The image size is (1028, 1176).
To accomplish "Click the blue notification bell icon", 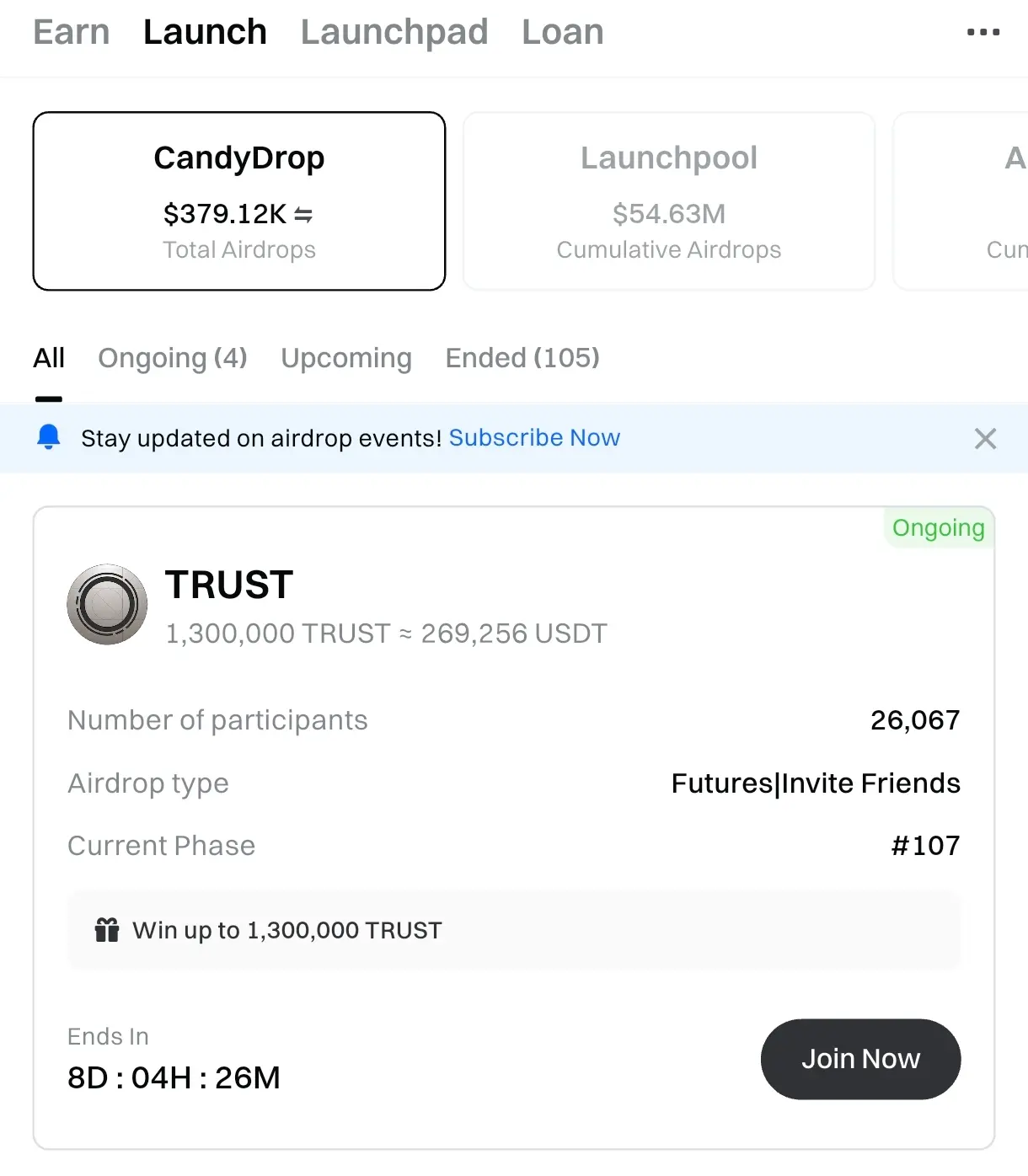I will pos(49,437).
